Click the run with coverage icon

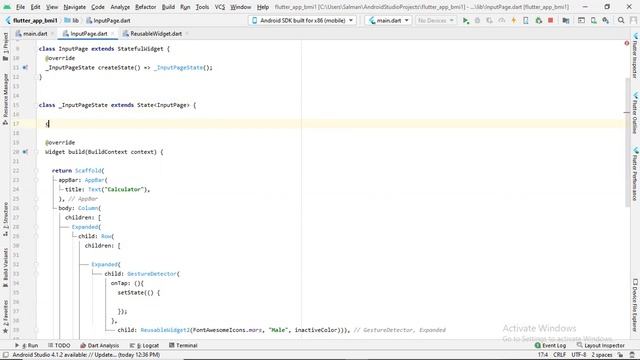click(489, 20)
